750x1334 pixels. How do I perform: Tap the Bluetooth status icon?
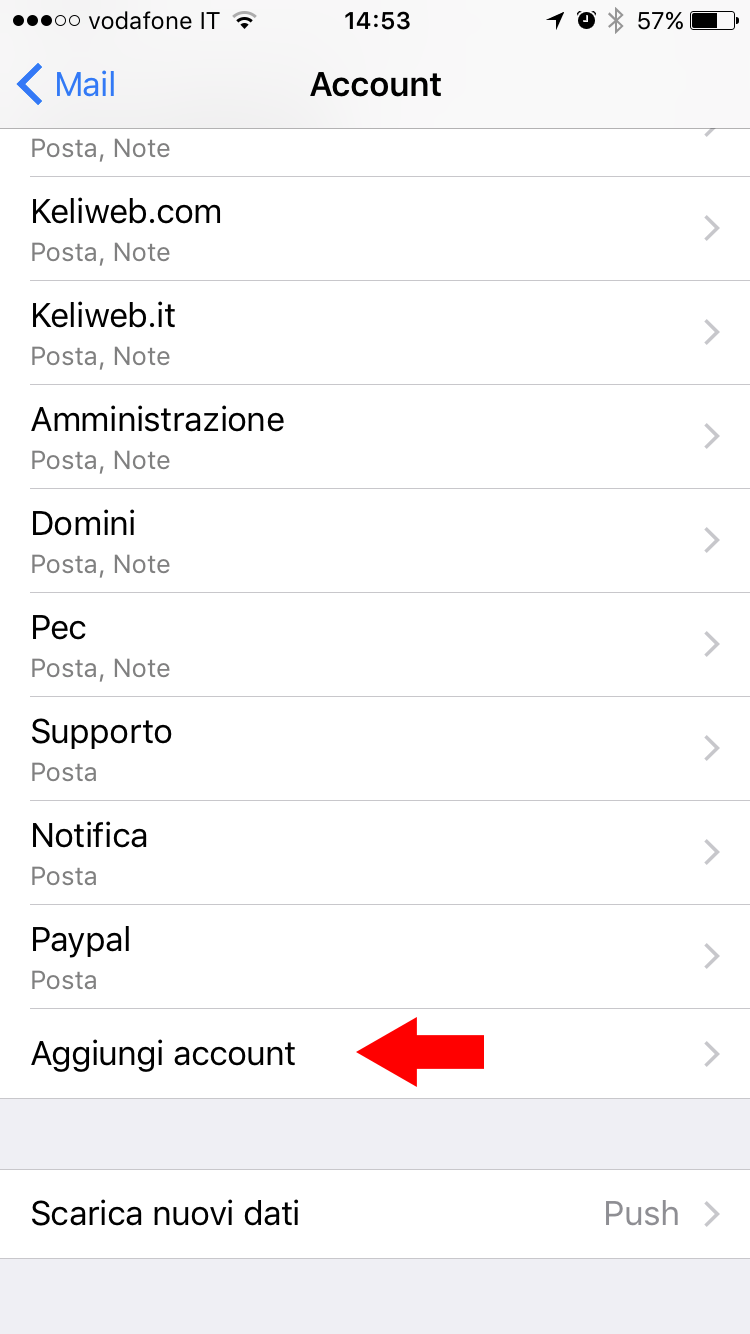pos(616,20)
